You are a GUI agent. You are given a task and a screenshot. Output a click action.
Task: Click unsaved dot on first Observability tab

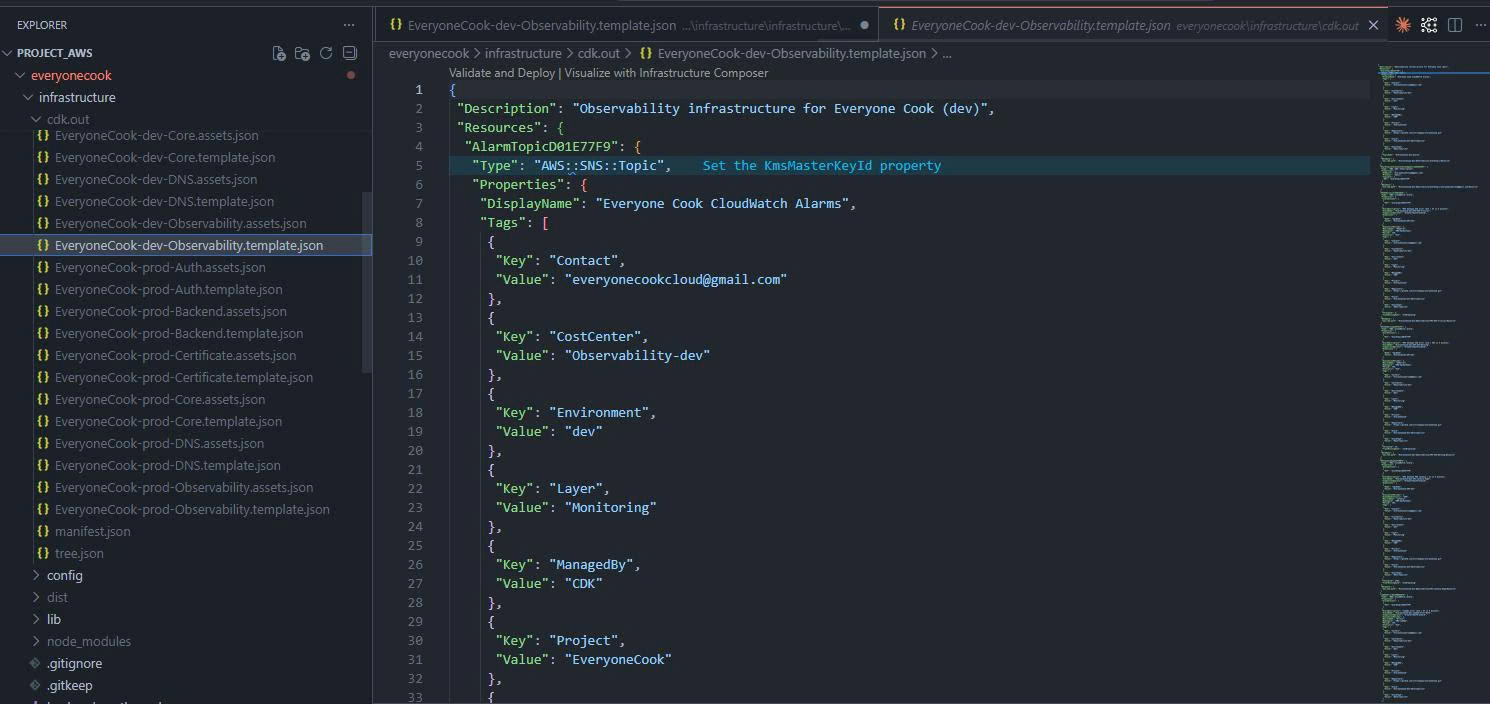(x=864, y=25)
